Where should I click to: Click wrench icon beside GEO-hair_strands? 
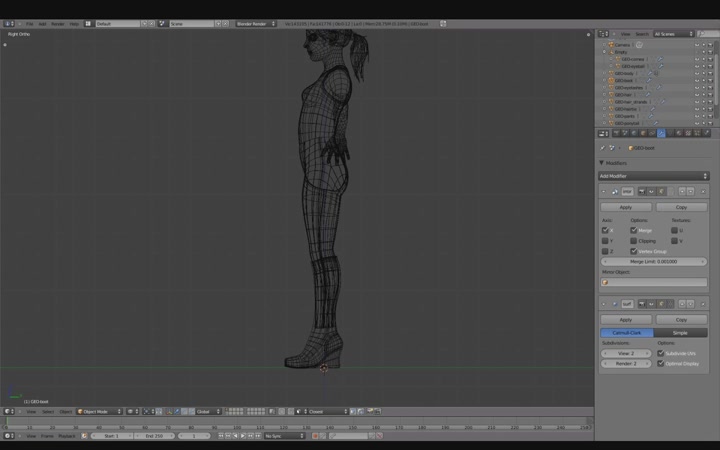[663, 102]
